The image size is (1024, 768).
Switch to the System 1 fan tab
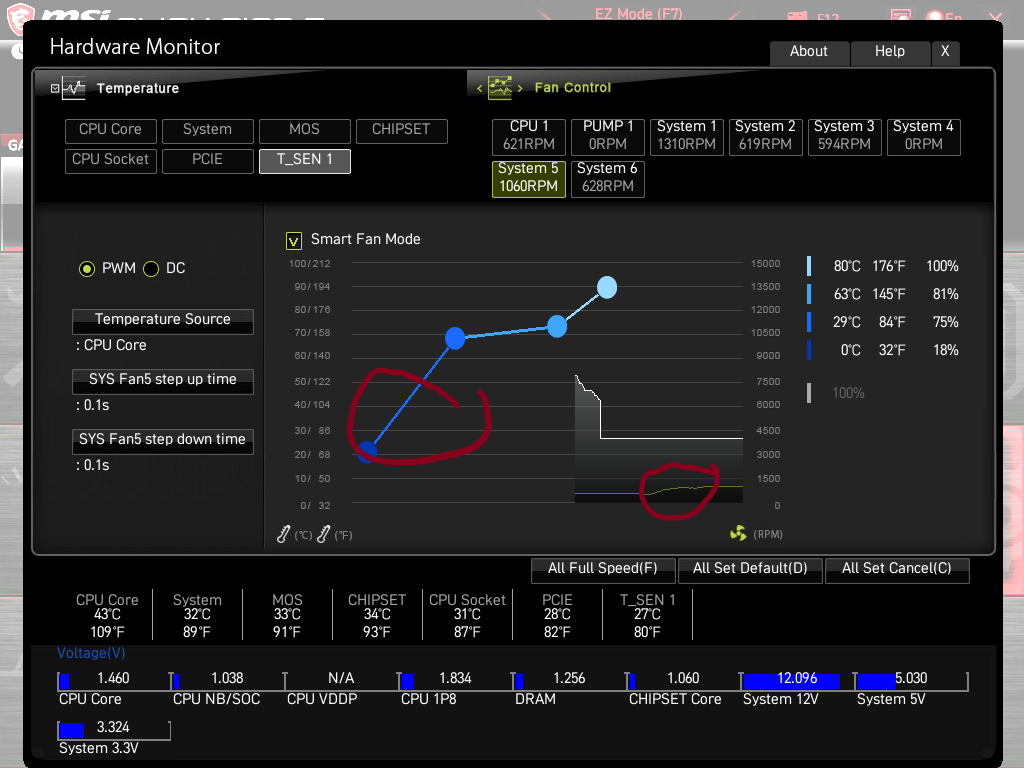[686, 136]
